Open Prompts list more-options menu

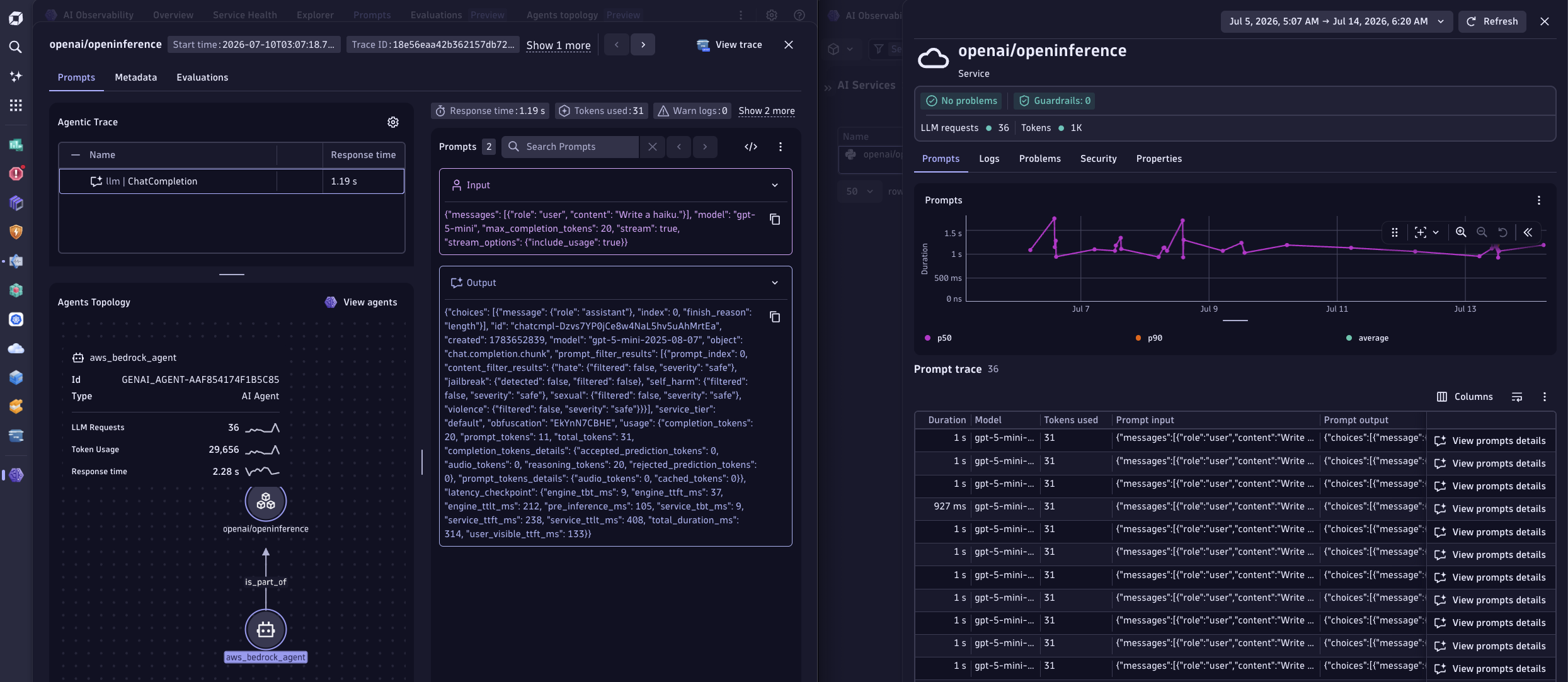[x=781, y=147]
